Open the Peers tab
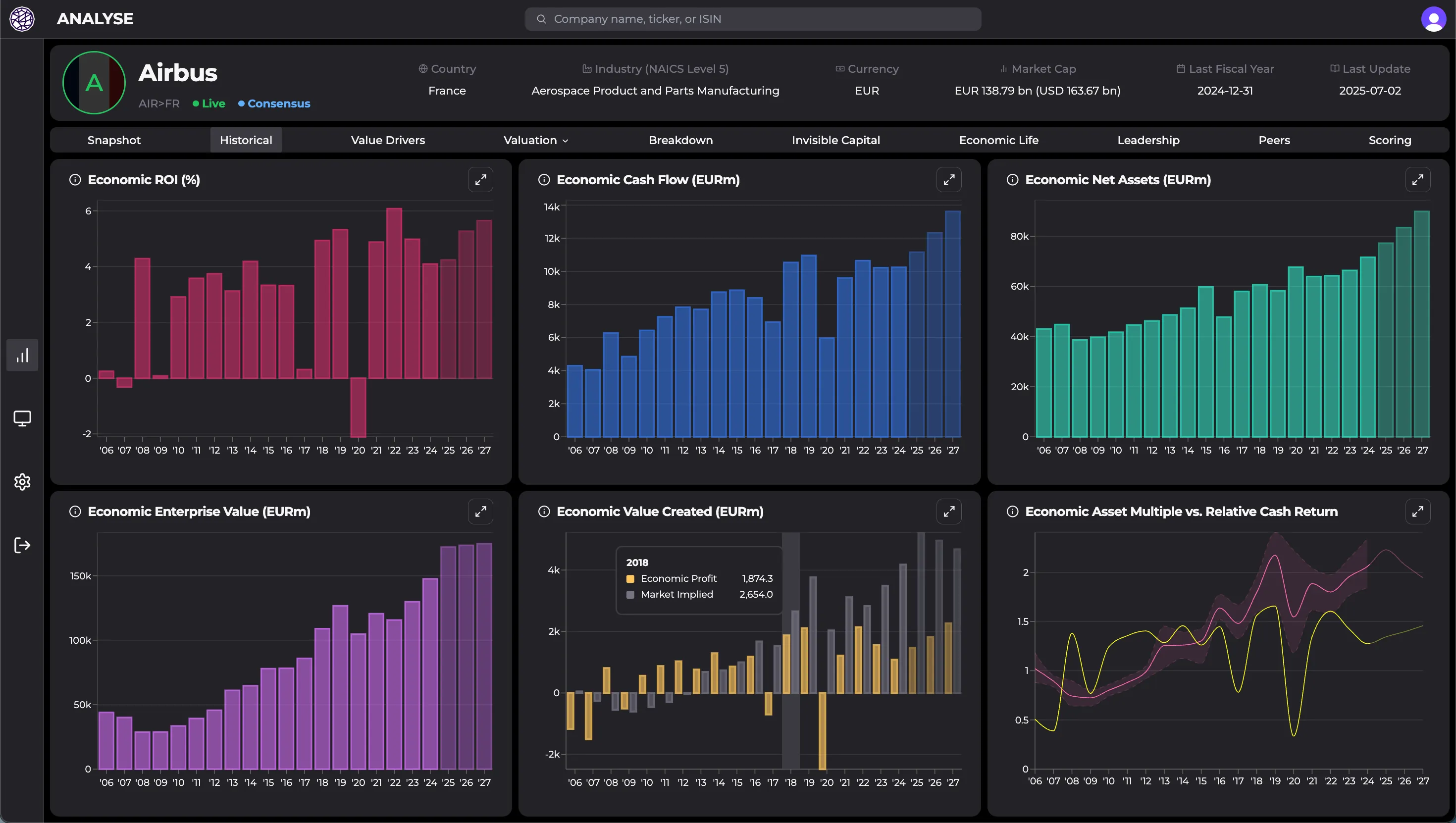This screenshot has width=1456, height=823. (x=1274, y=140)
